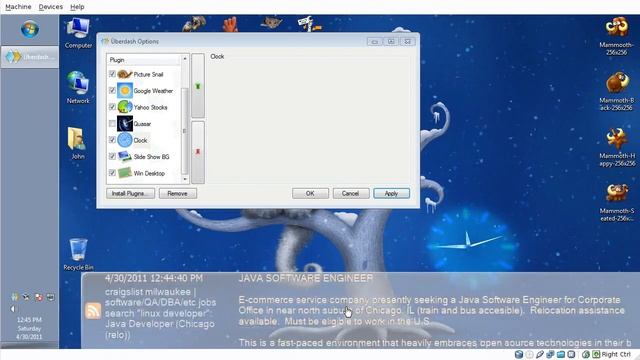Select the Mammooth-Seated-256x256 desktop icon
The height and width of the screenshot is (360, 640).
617,202
